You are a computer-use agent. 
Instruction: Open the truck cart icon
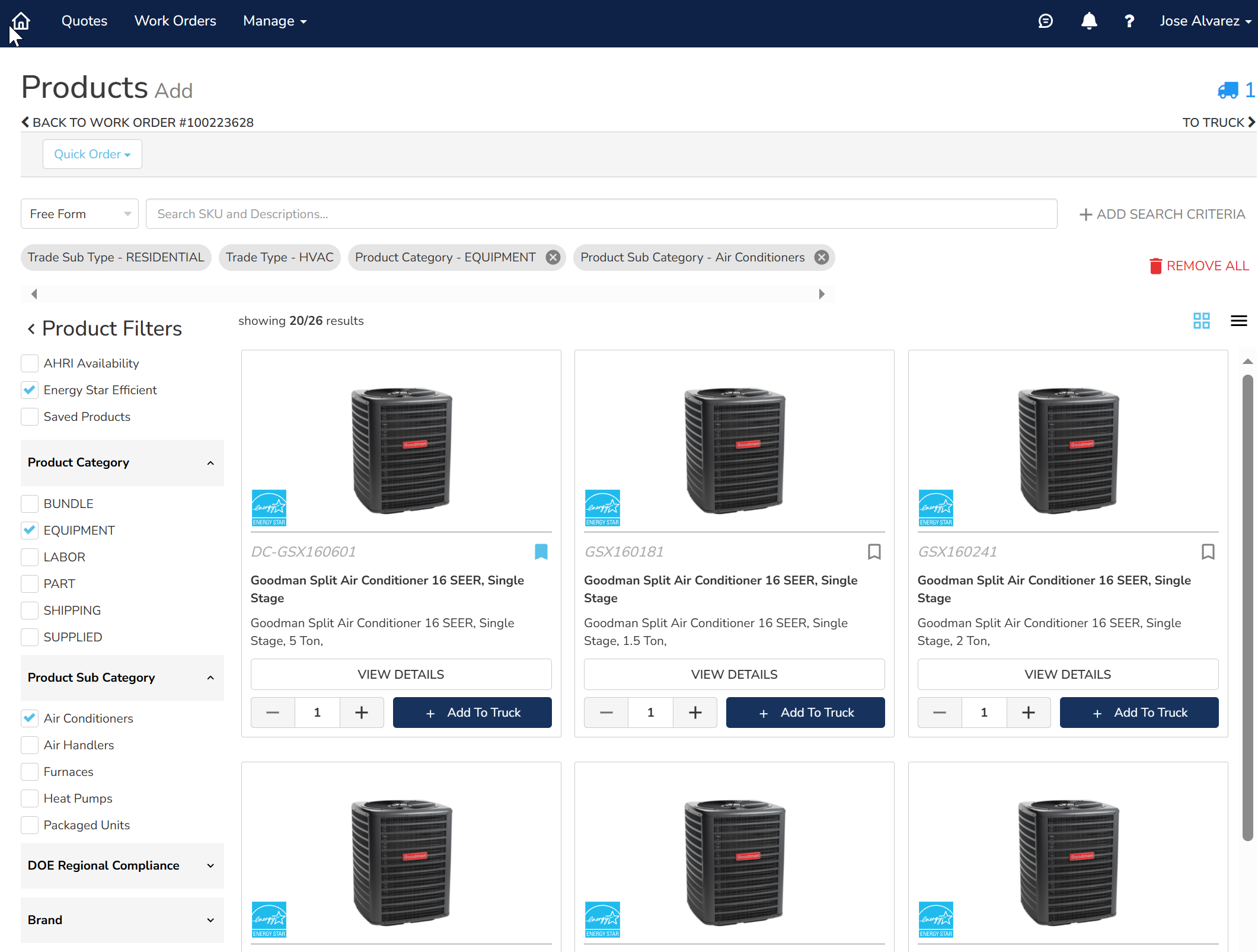pos(1228,90)
